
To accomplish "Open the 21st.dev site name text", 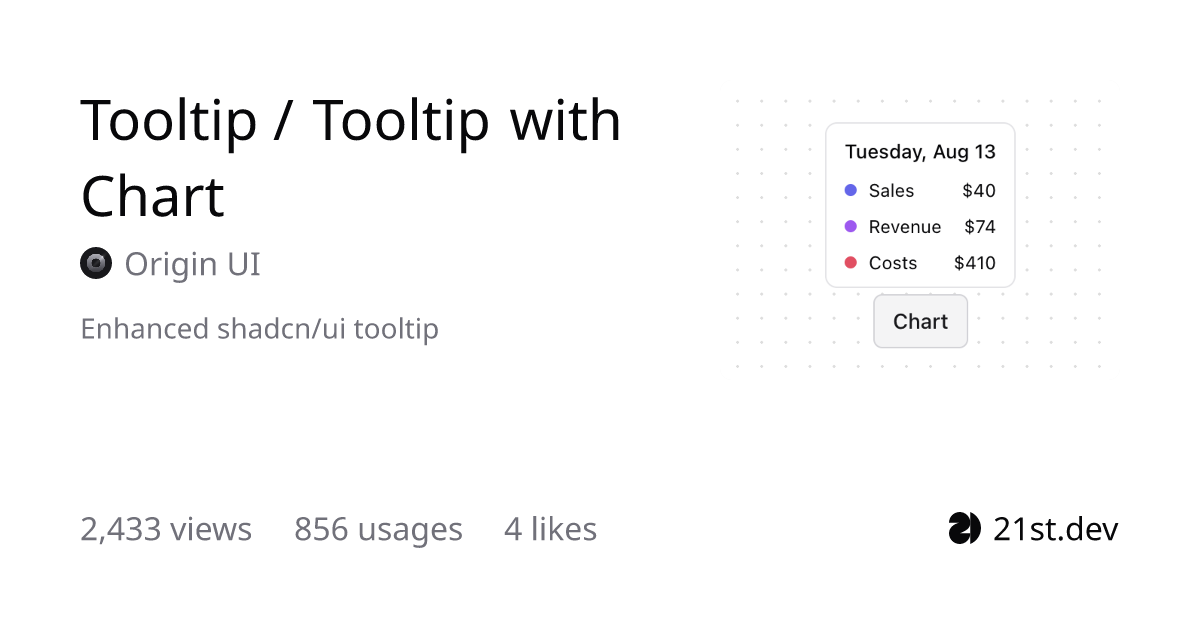I will pos(1056,528).
